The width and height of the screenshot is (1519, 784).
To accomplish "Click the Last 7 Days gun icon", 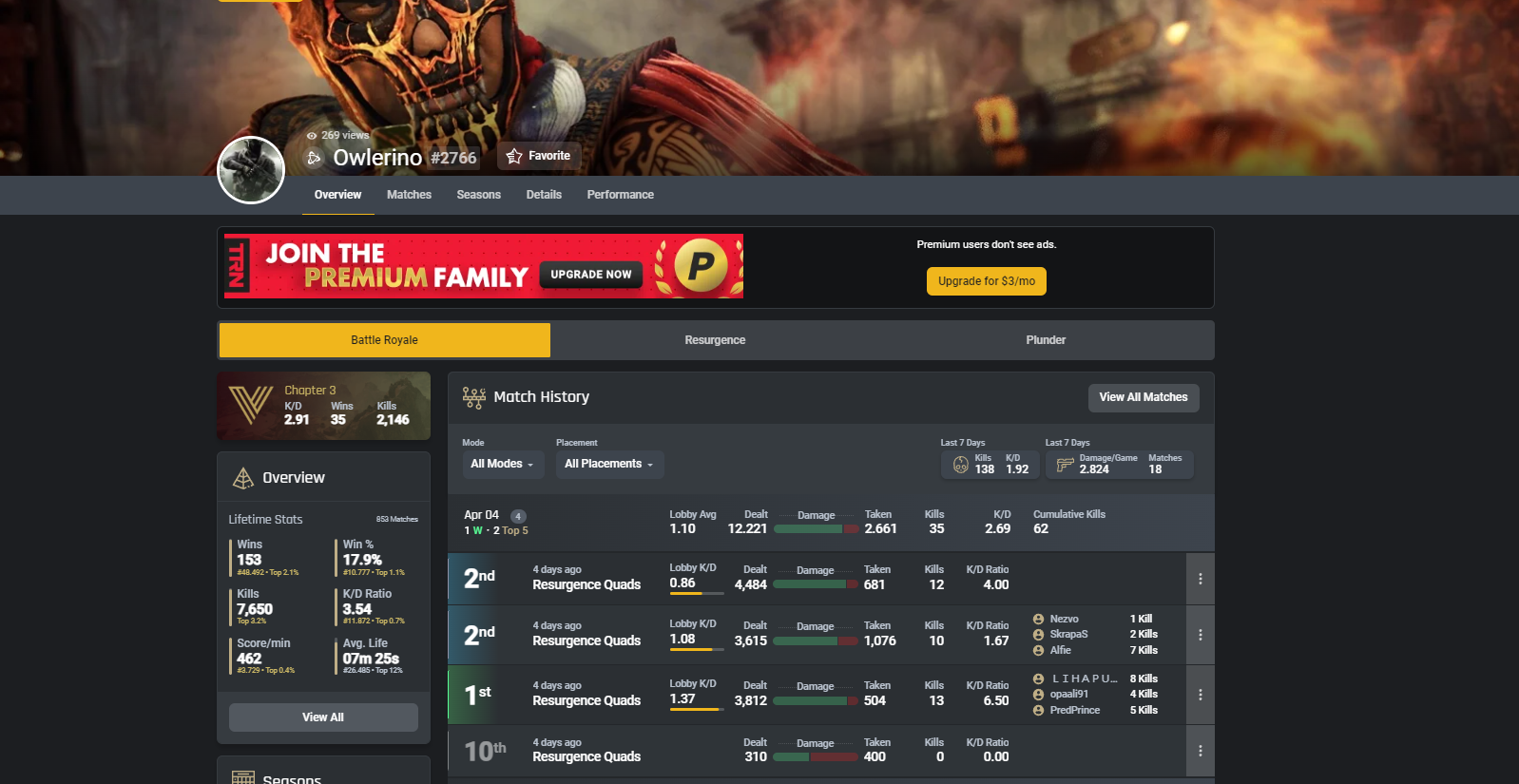I will point(1065,465).
